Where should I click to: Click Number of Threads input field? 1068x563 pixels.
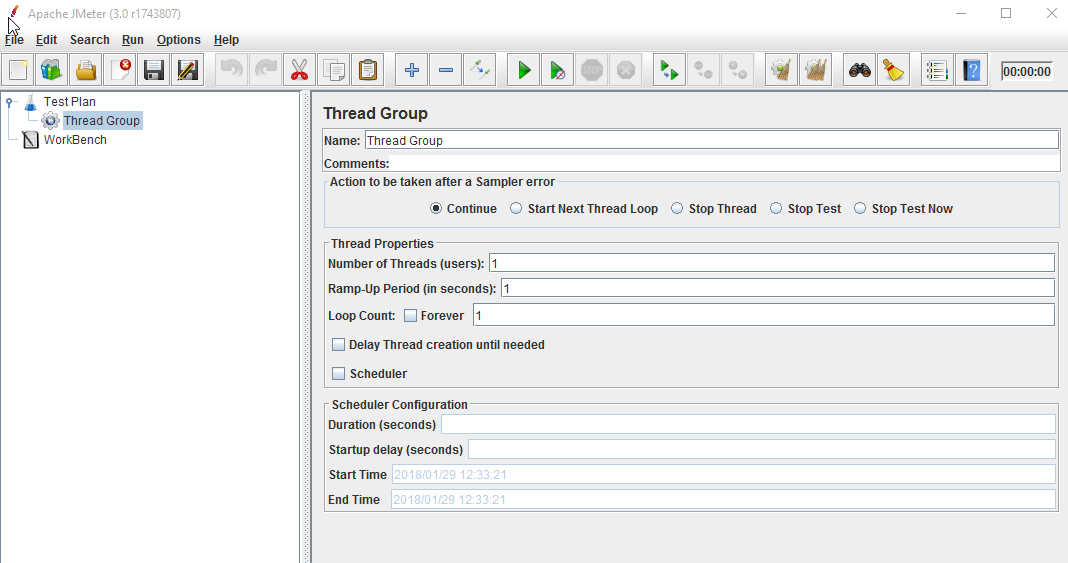(772, 263)
